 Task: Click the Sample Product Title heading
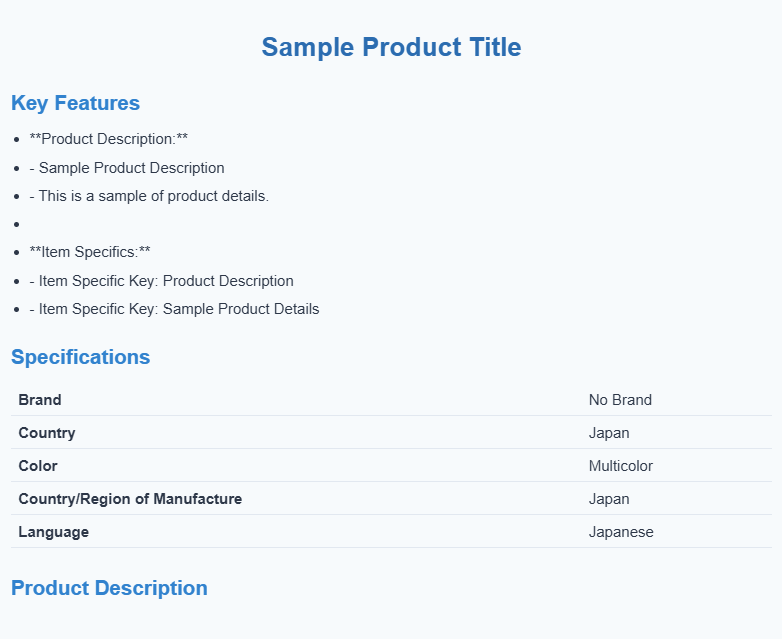(391, 47)
